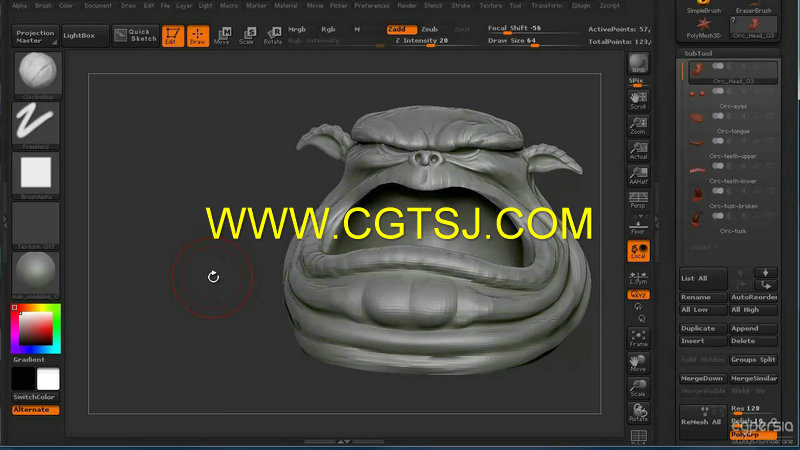Open the Alpha menu
Image resolution: width=800 pixels, height=450 pixels.
[19, 6]
